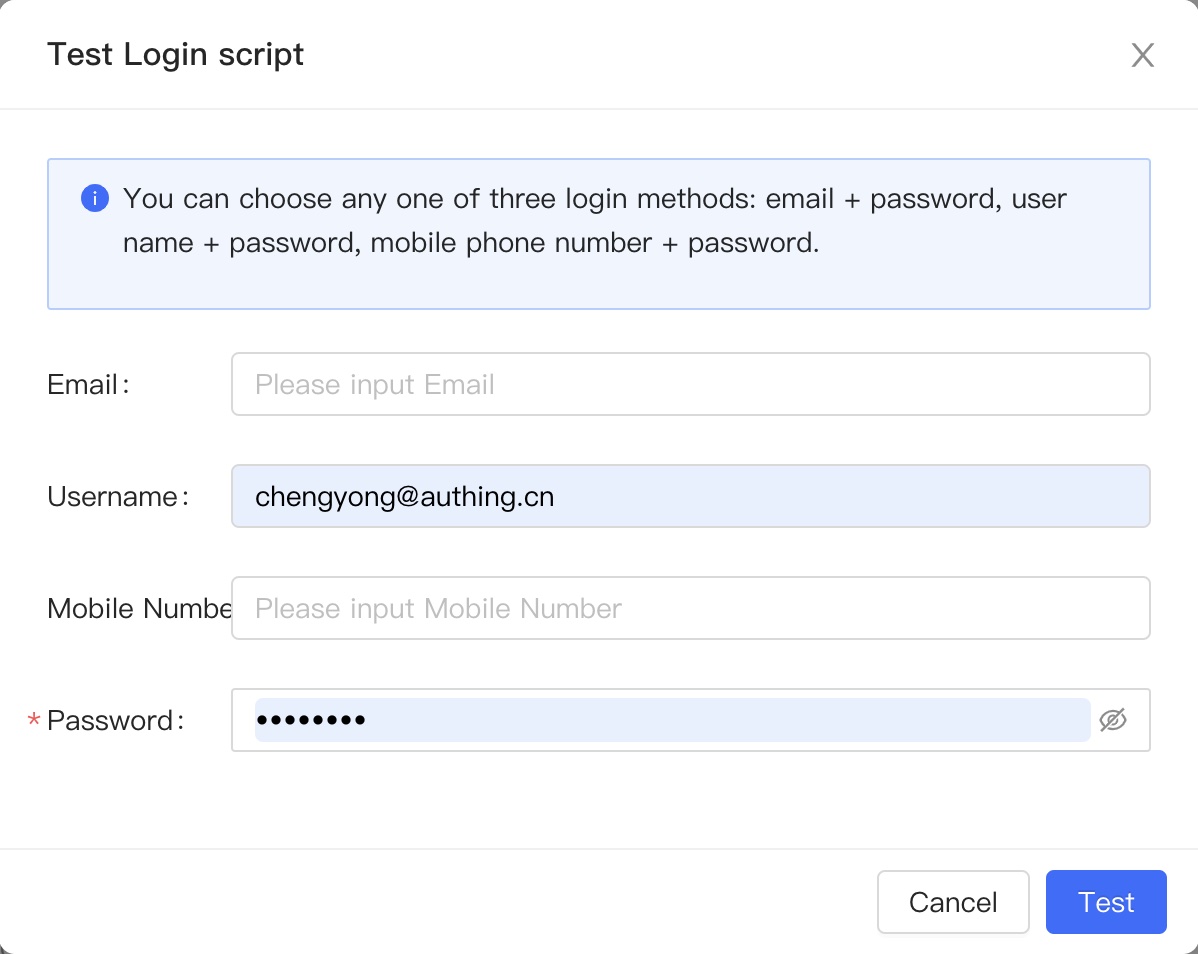This screenshot has height=954, width=1198.
Task: Click the Username field with chengyong@authing.cn
Action: point(690,496)
